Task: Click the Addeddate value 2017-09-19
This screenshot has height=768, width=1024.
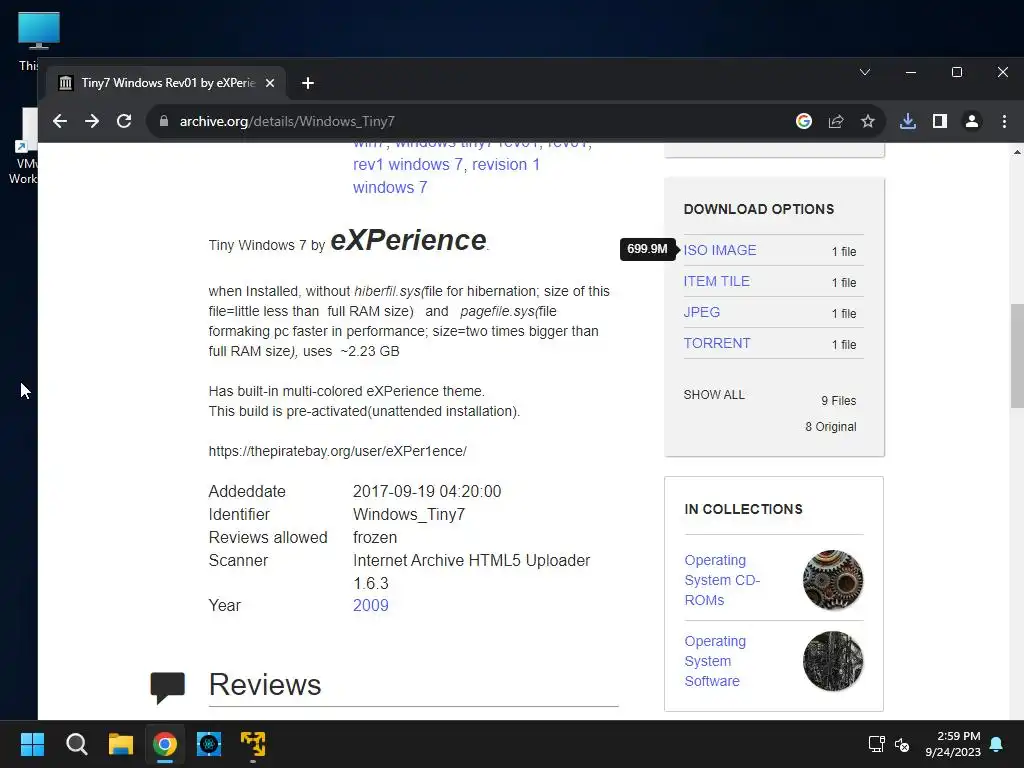Action: pos(427,491)
